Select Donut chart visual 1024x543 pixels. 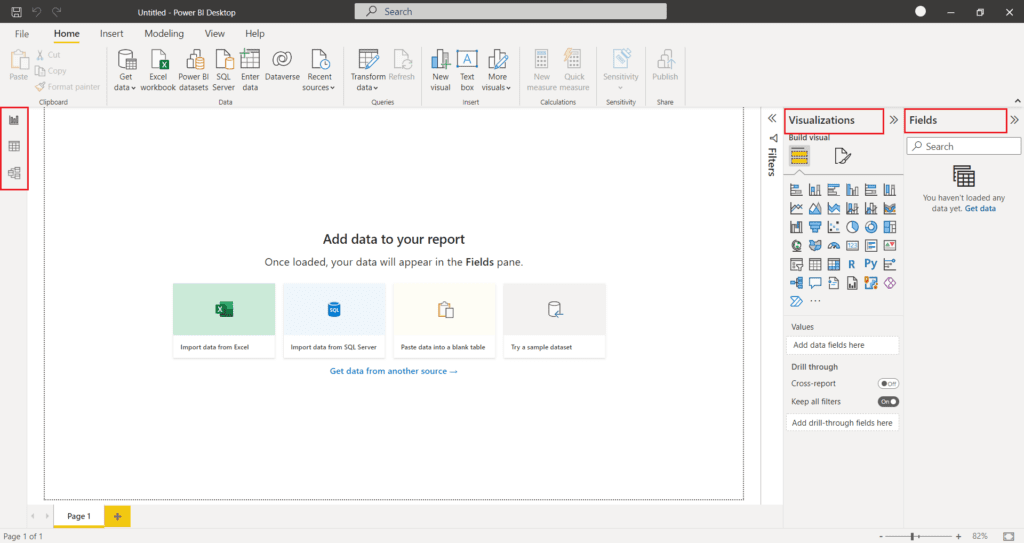(871, 227)
